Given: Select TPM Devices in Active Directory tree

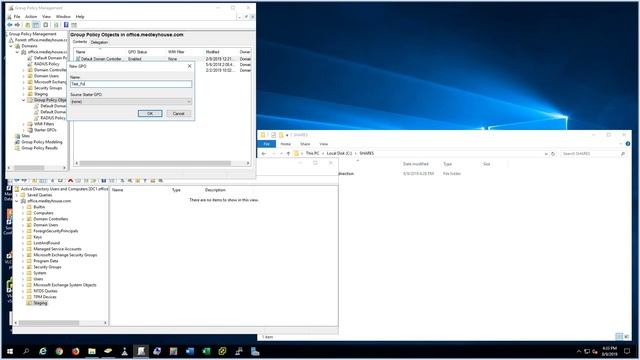Looking at the screenshot, I should point(45,297).
